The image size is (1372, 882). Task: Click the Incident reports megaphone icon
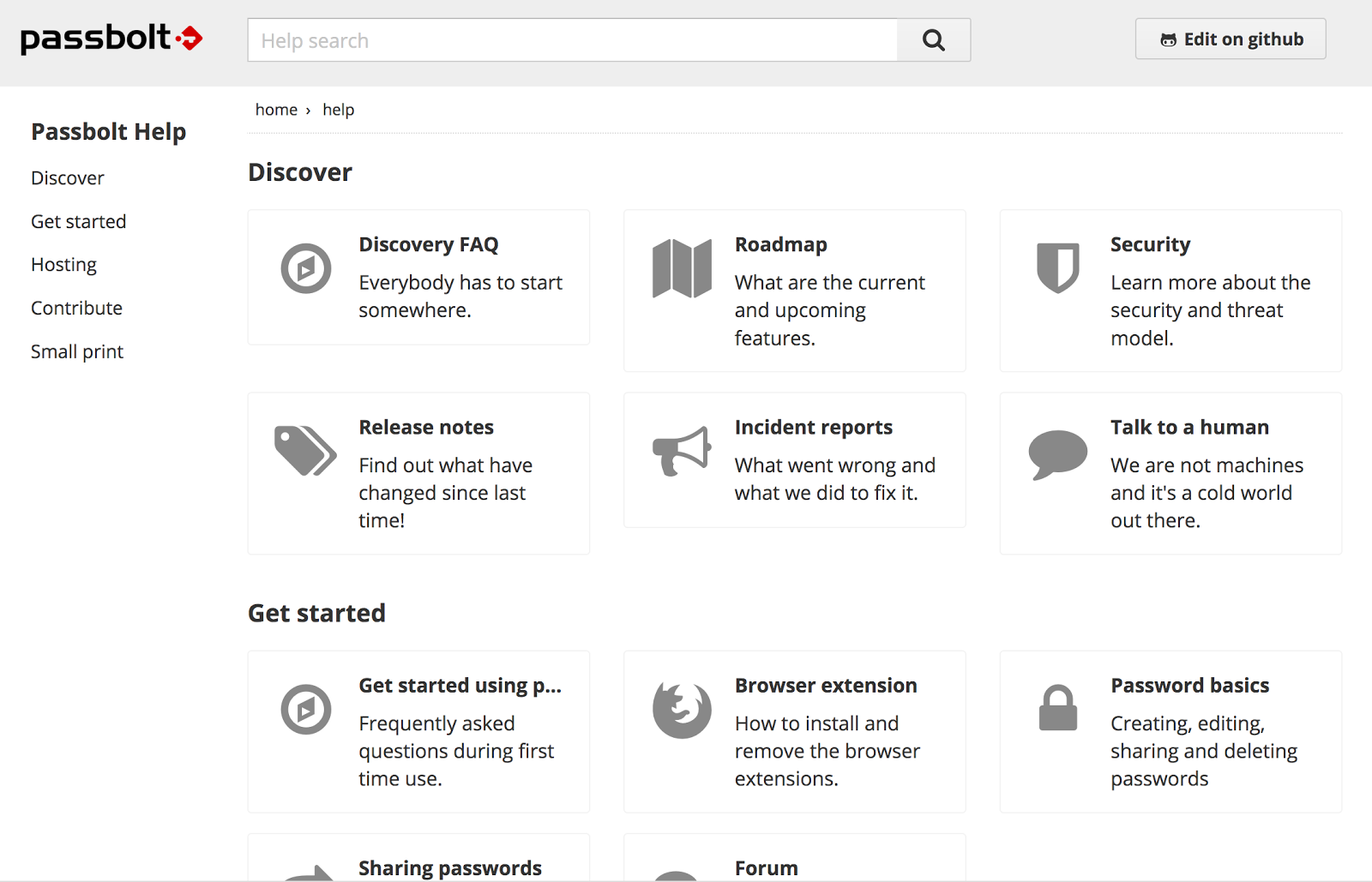682,451
